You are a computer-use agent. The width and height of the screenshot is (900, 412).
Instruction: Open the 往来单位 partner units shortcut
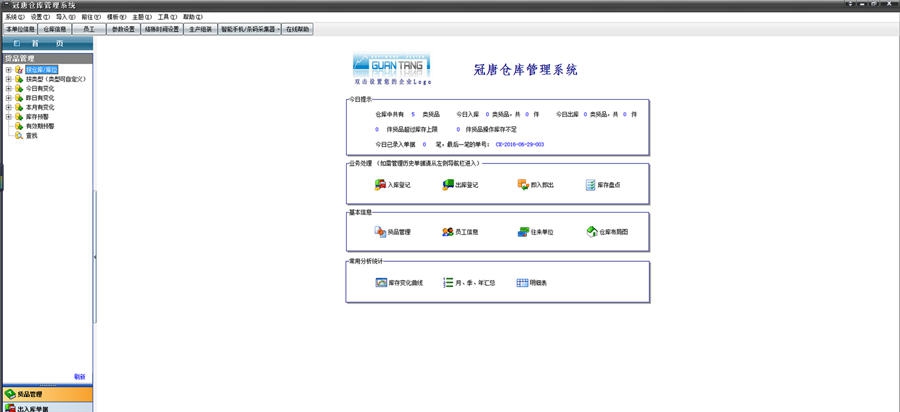pyautogui.click(x=535, y=232)
